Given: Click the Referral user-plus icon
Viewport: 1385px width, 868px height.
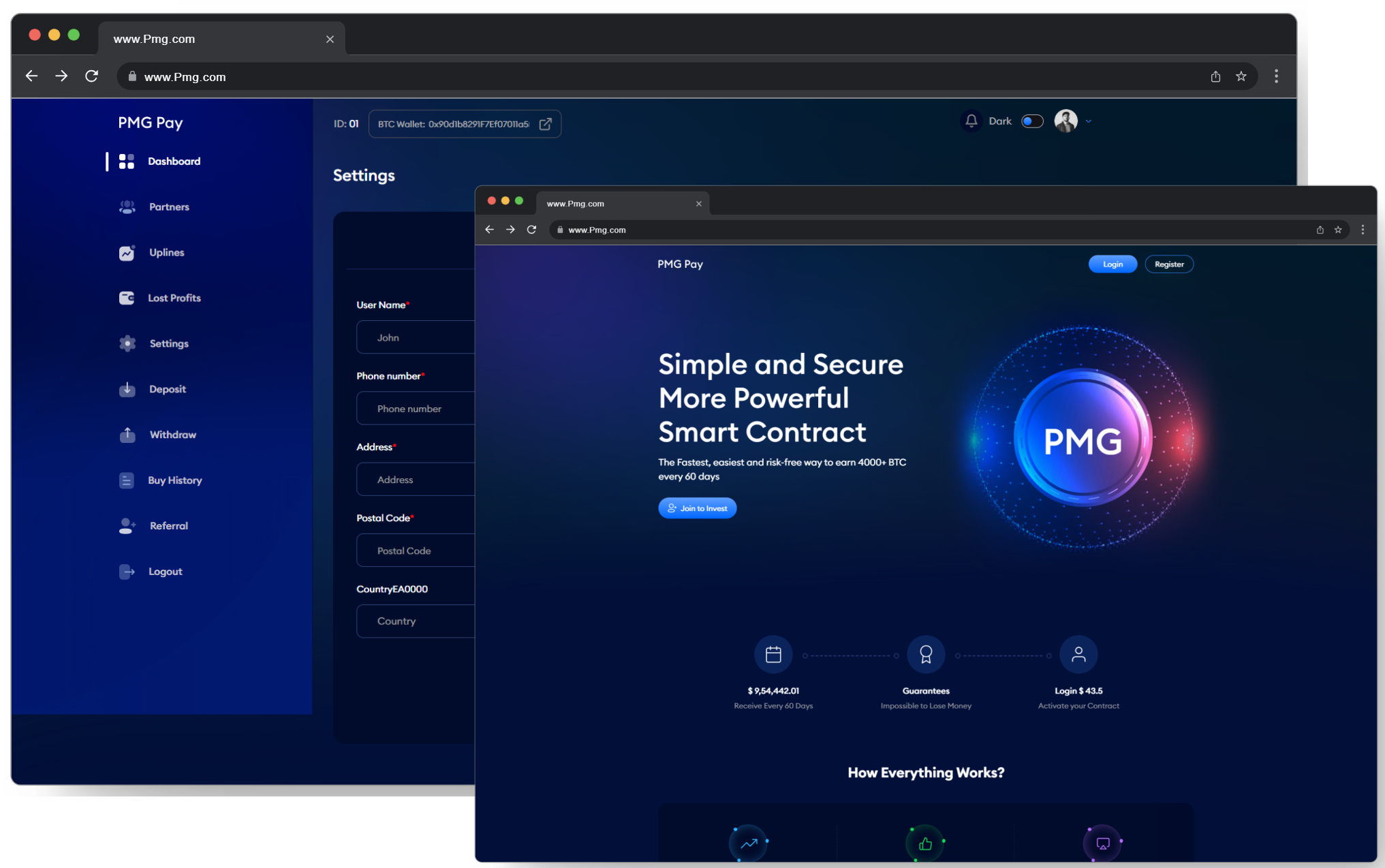Looking at the screenshot, I should point(127,526).
